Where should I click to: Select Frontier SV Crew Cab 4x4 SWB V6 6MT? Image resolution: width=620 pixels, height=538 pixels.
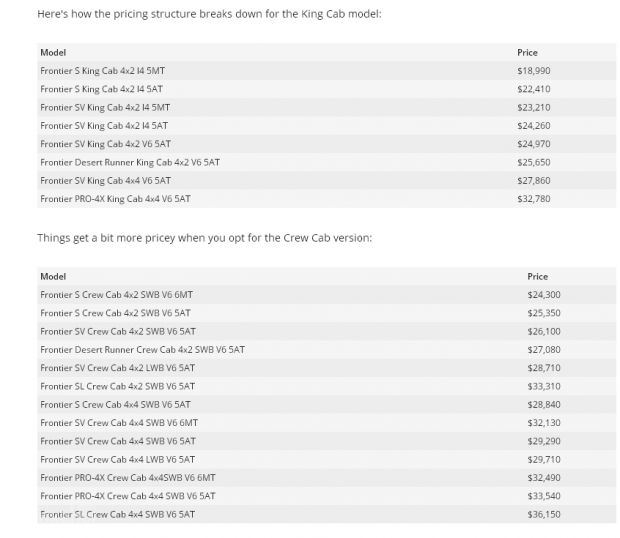118,422
